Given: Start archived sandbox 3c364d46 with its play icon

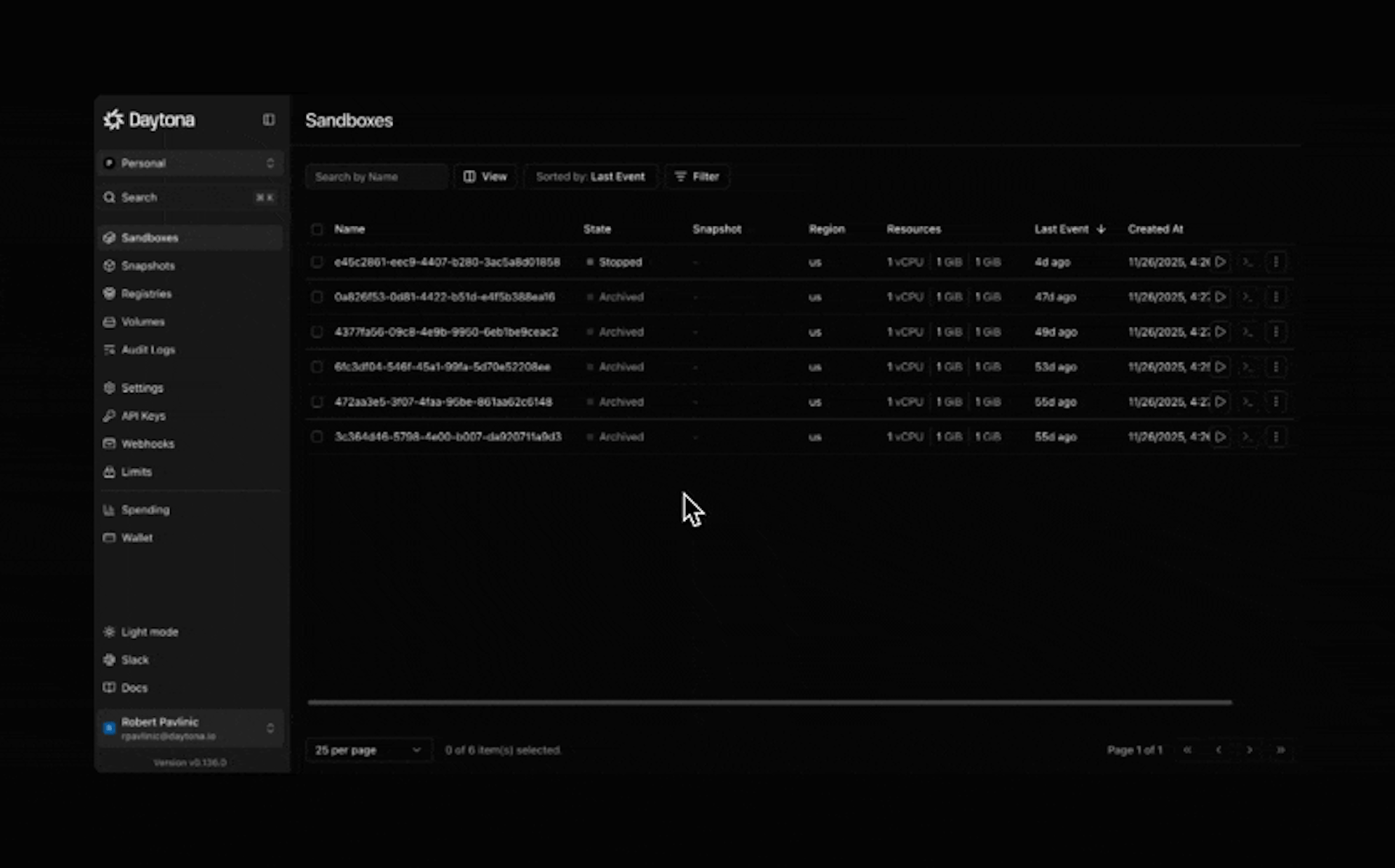Looking at the screenshot, I should point(1221,437).
